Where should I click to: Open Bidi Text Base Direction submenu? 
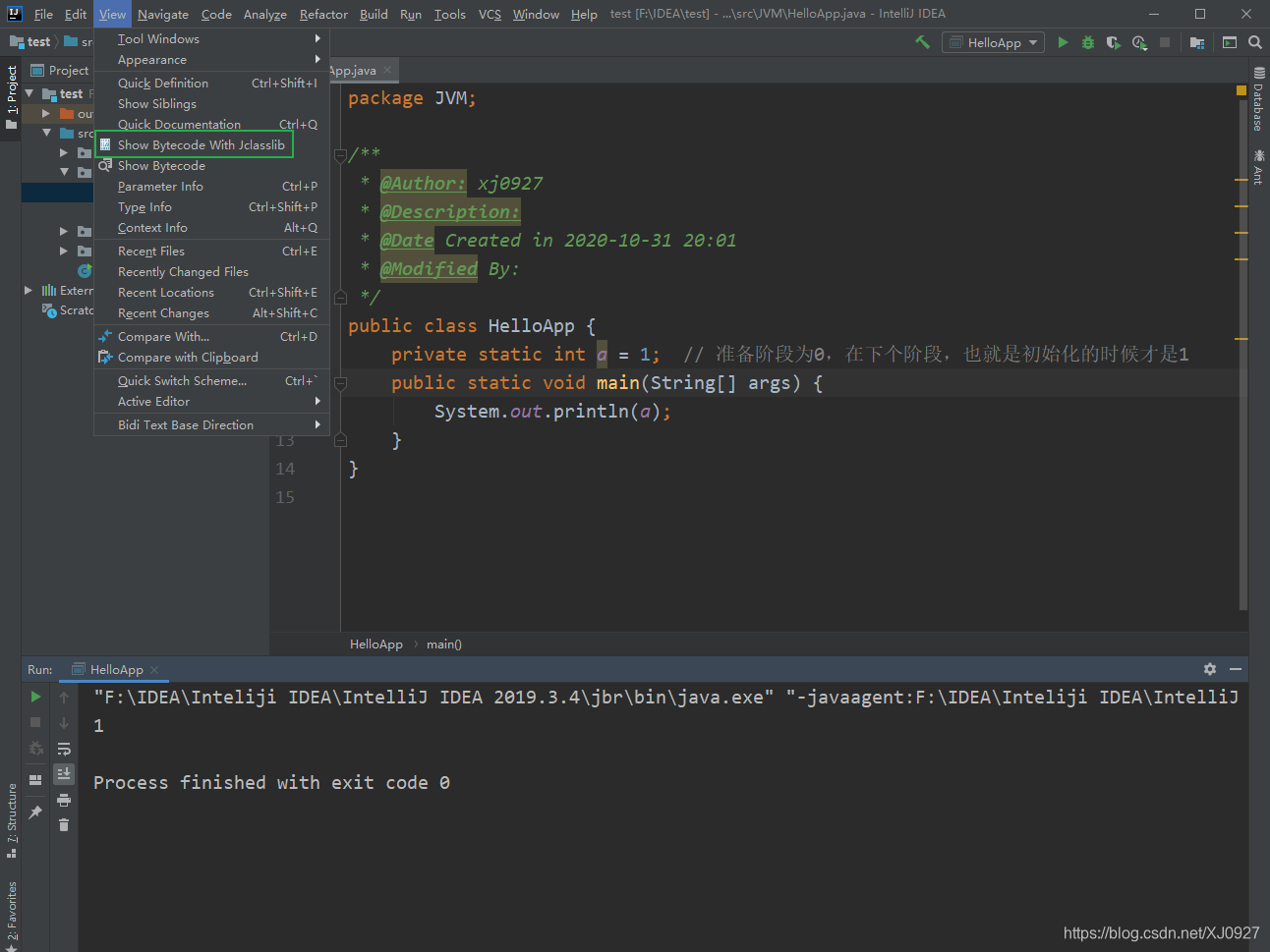[211, 425]
